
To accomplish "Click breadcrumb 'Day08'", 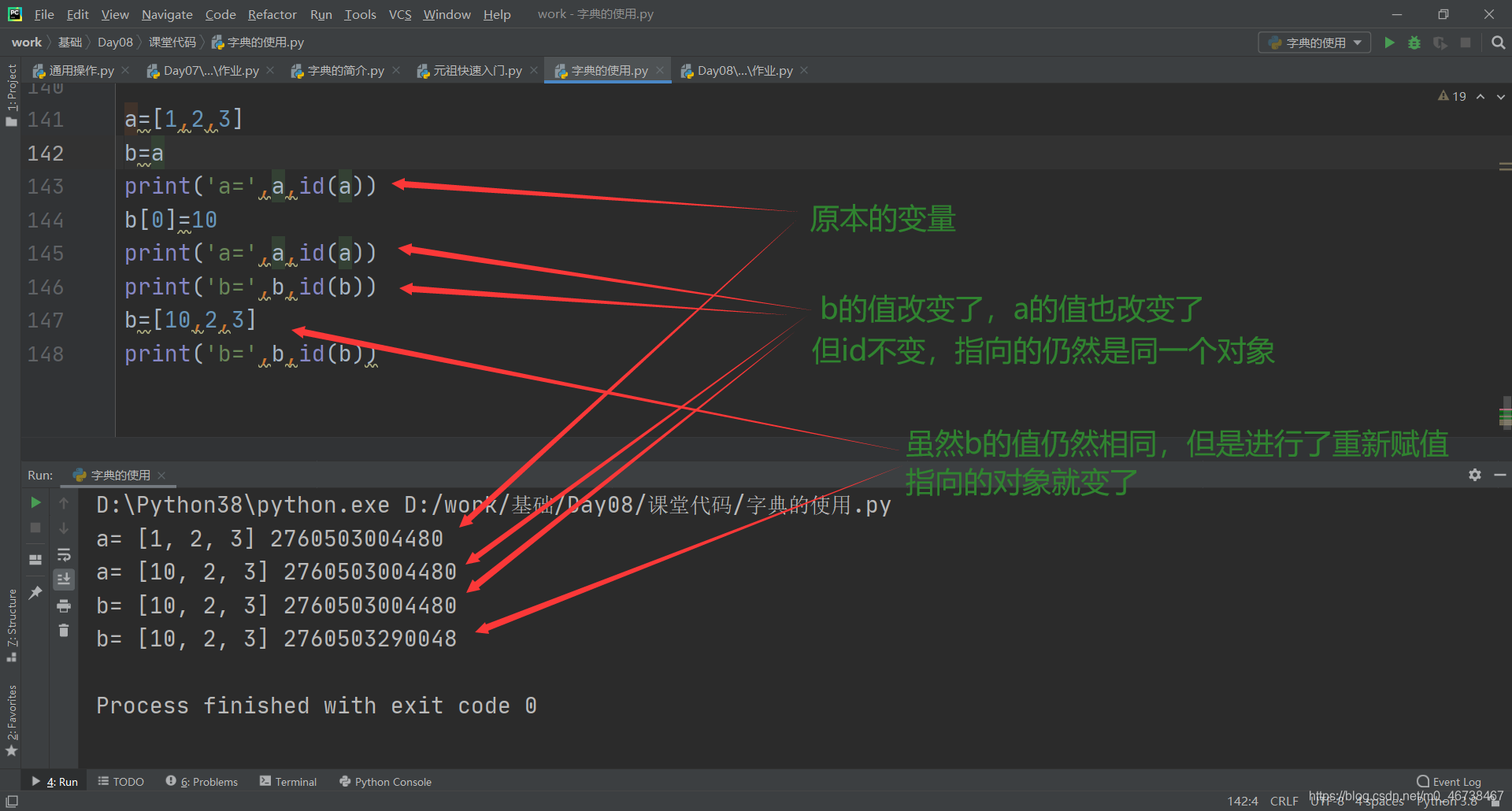I will click(115, 43).
